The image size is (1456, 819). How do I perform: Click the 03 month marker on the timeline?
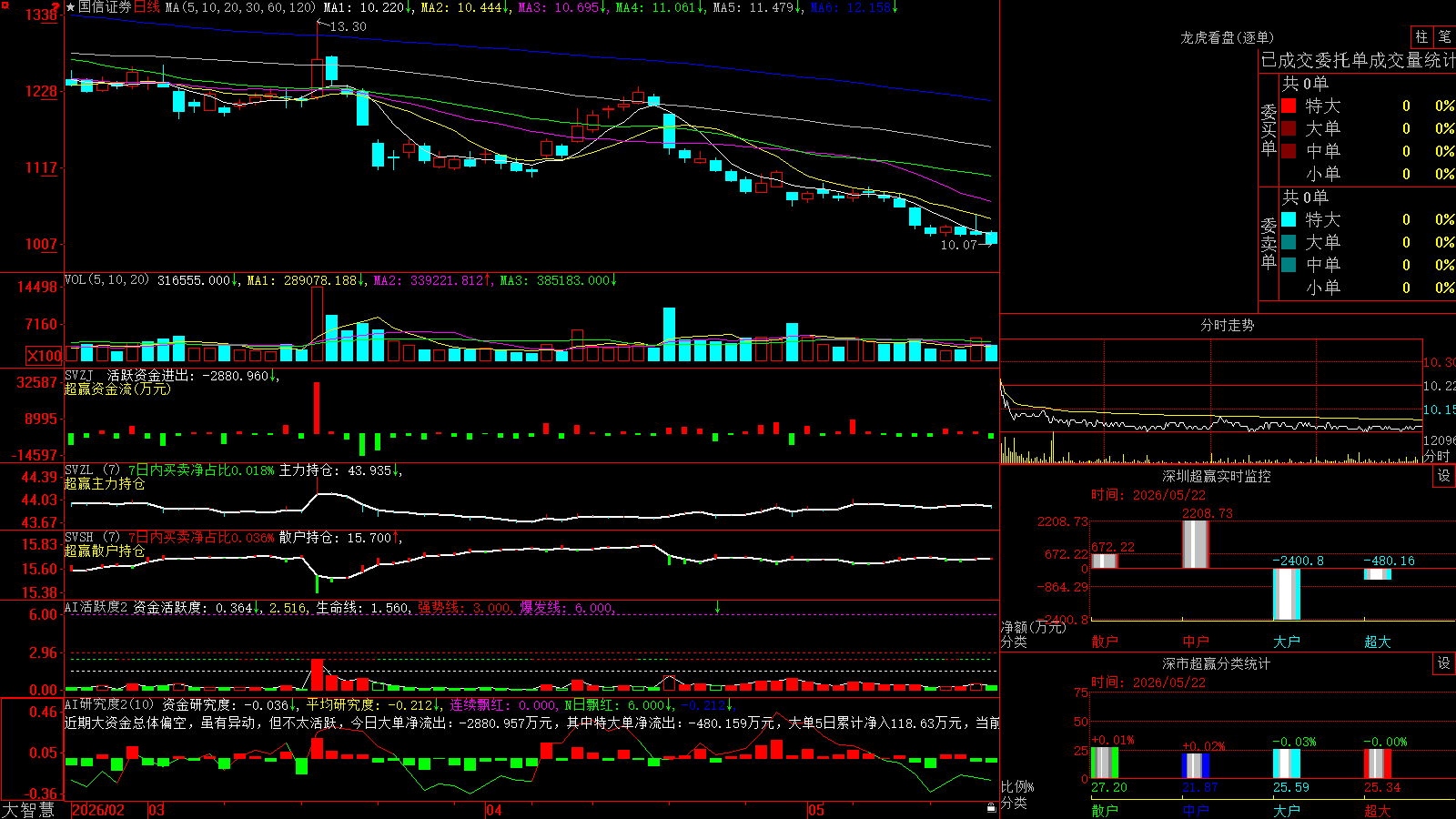coord(157,810)
